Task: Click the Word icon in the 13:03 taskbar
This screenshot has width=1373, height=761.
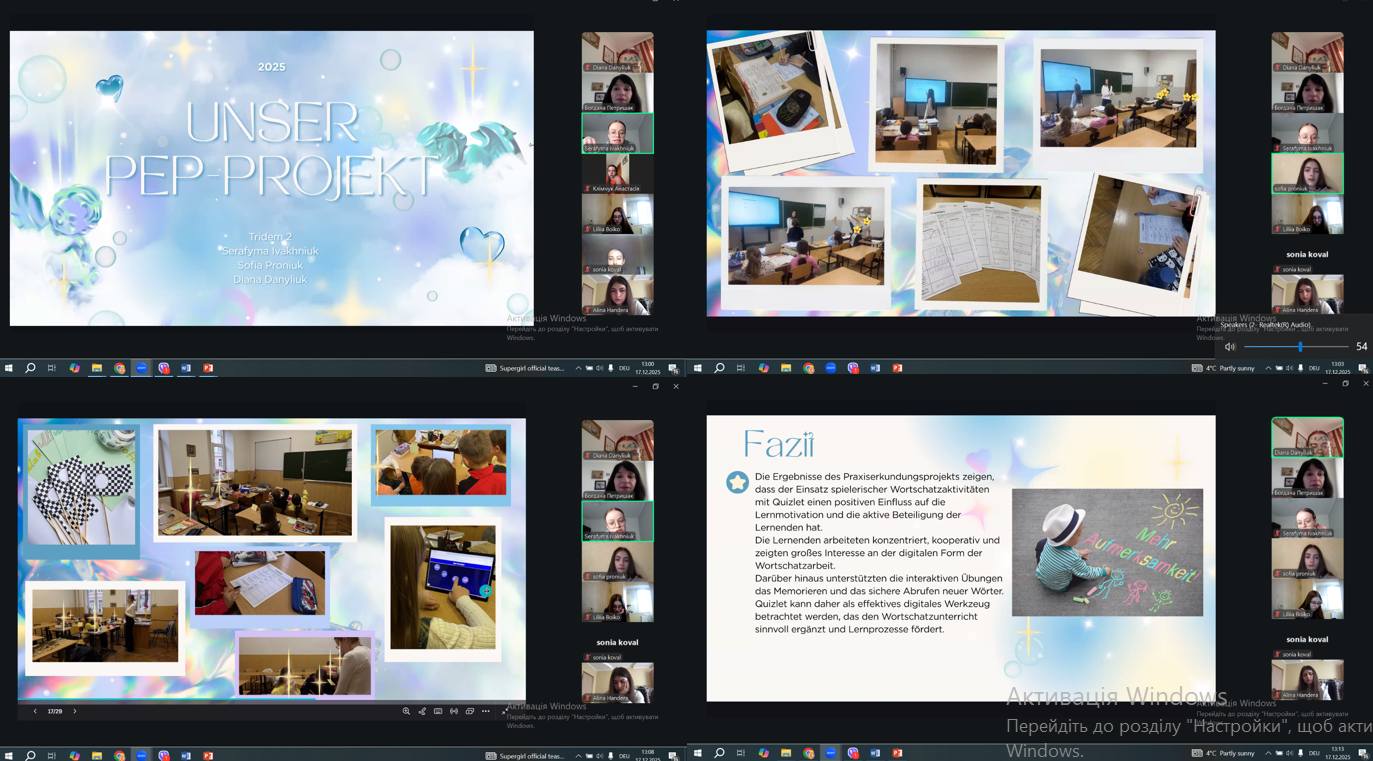Action: [x=875, y=368]
